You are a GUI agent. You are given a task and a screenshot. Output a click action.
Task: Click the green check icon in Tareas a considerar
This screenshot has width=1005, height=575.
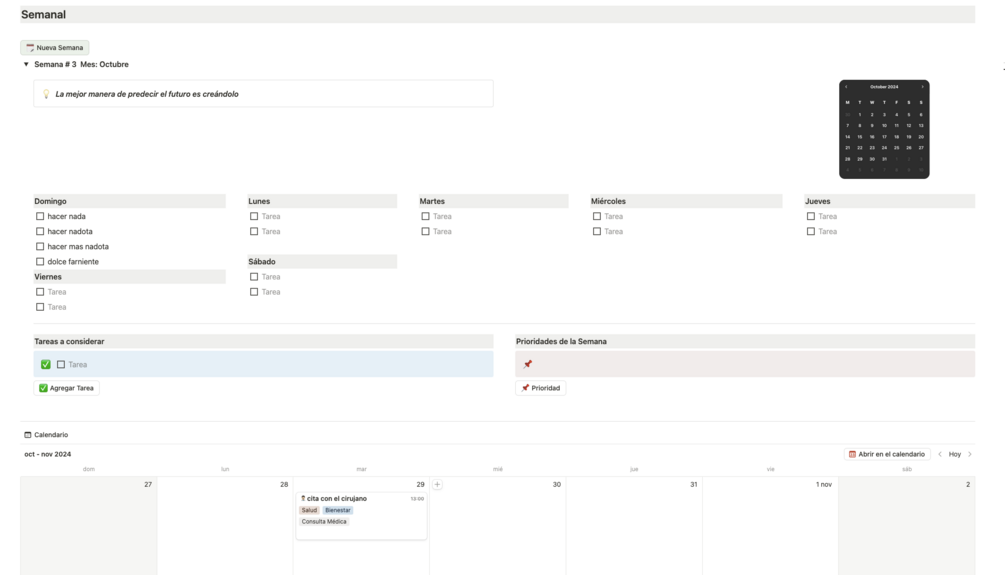pos(46,364)
